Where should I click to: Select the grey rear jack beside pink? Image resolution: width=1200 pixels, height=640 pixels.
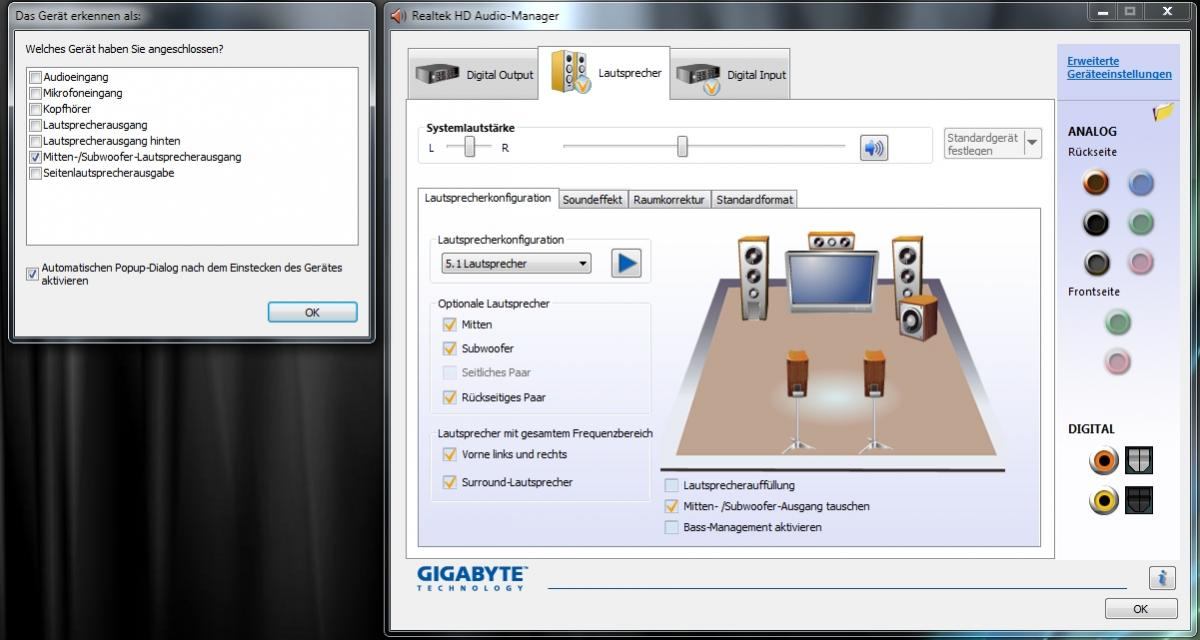click(x=1096, y=263)
